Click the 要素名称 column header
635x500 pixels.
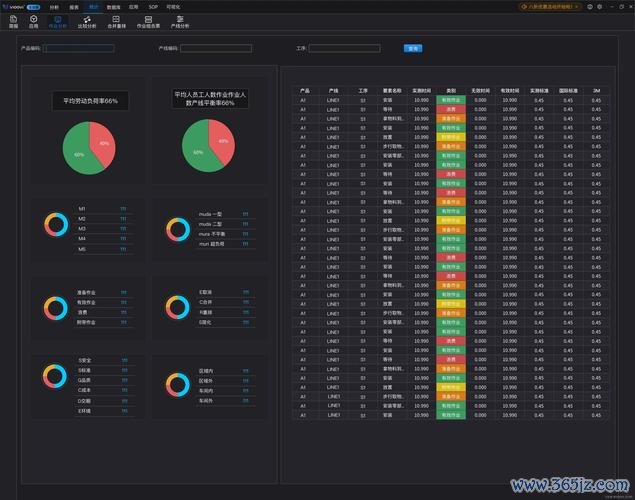pyautogui.click(x=392, y=91)
